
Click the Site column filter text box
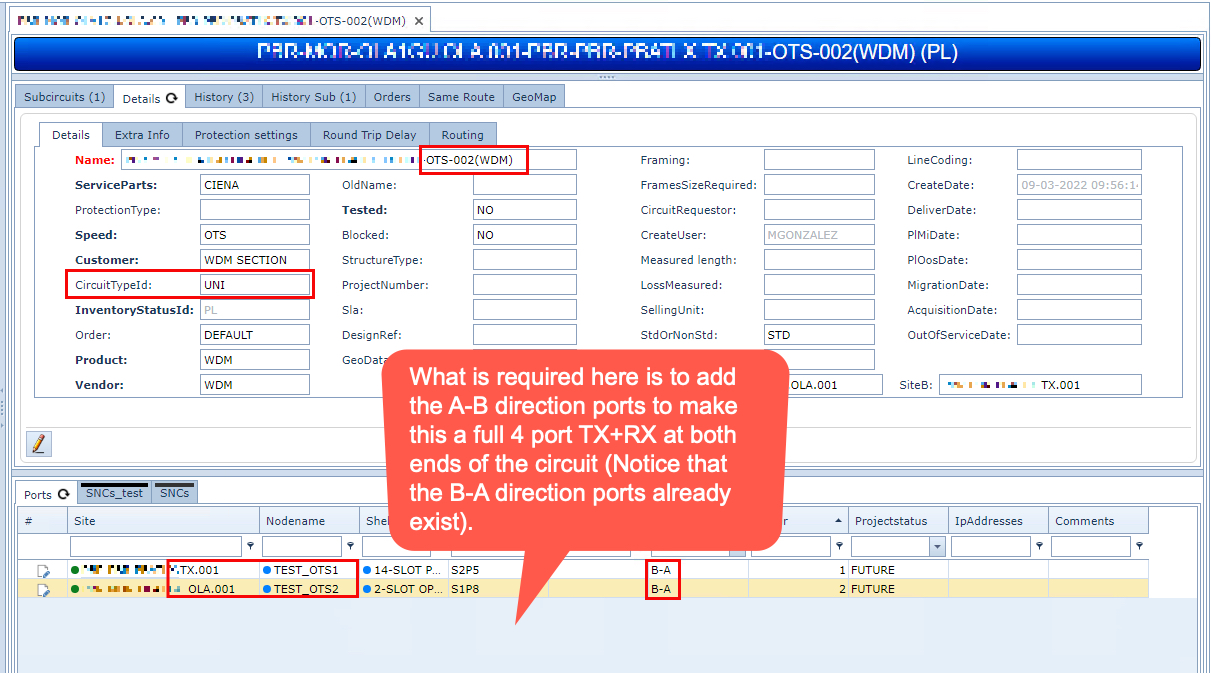coord(155,547)
